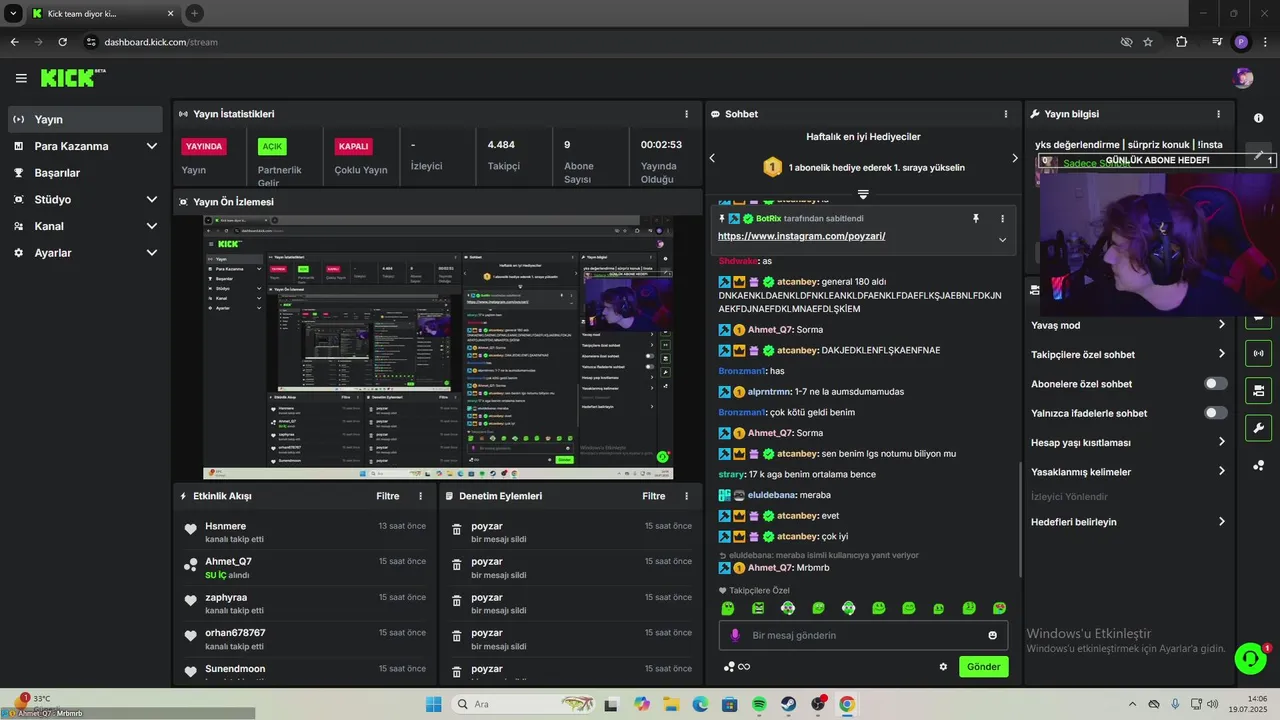
Task: Click the Yayın Ön İzlemesi preview
Action: pyautogui.click(x=438, y=348)
